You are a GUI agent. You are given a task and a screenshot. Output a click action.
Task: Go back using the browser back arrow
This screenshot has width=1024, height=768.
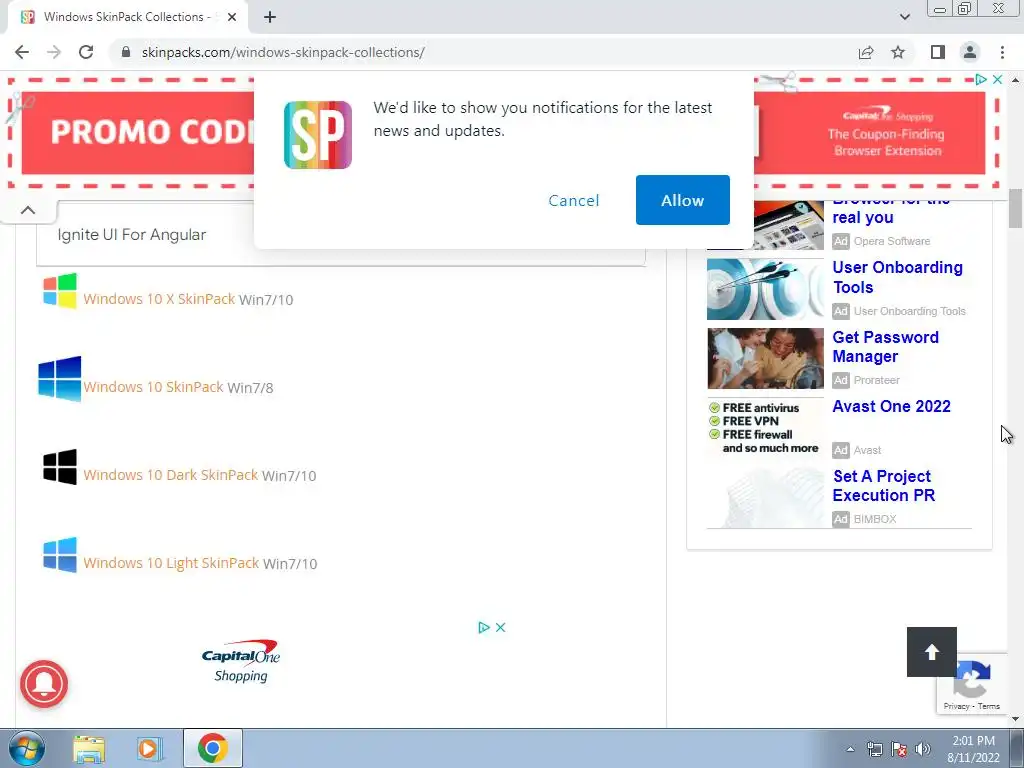click(22, 52)
